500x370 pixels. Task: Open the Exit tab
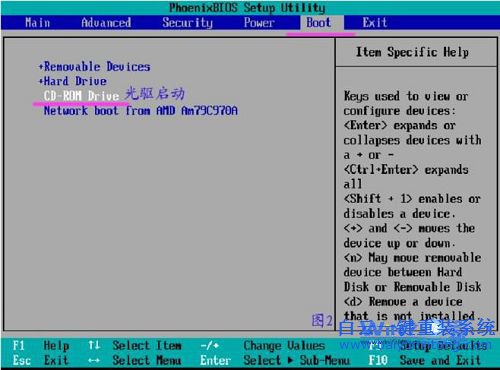click(x=375, y=23)
